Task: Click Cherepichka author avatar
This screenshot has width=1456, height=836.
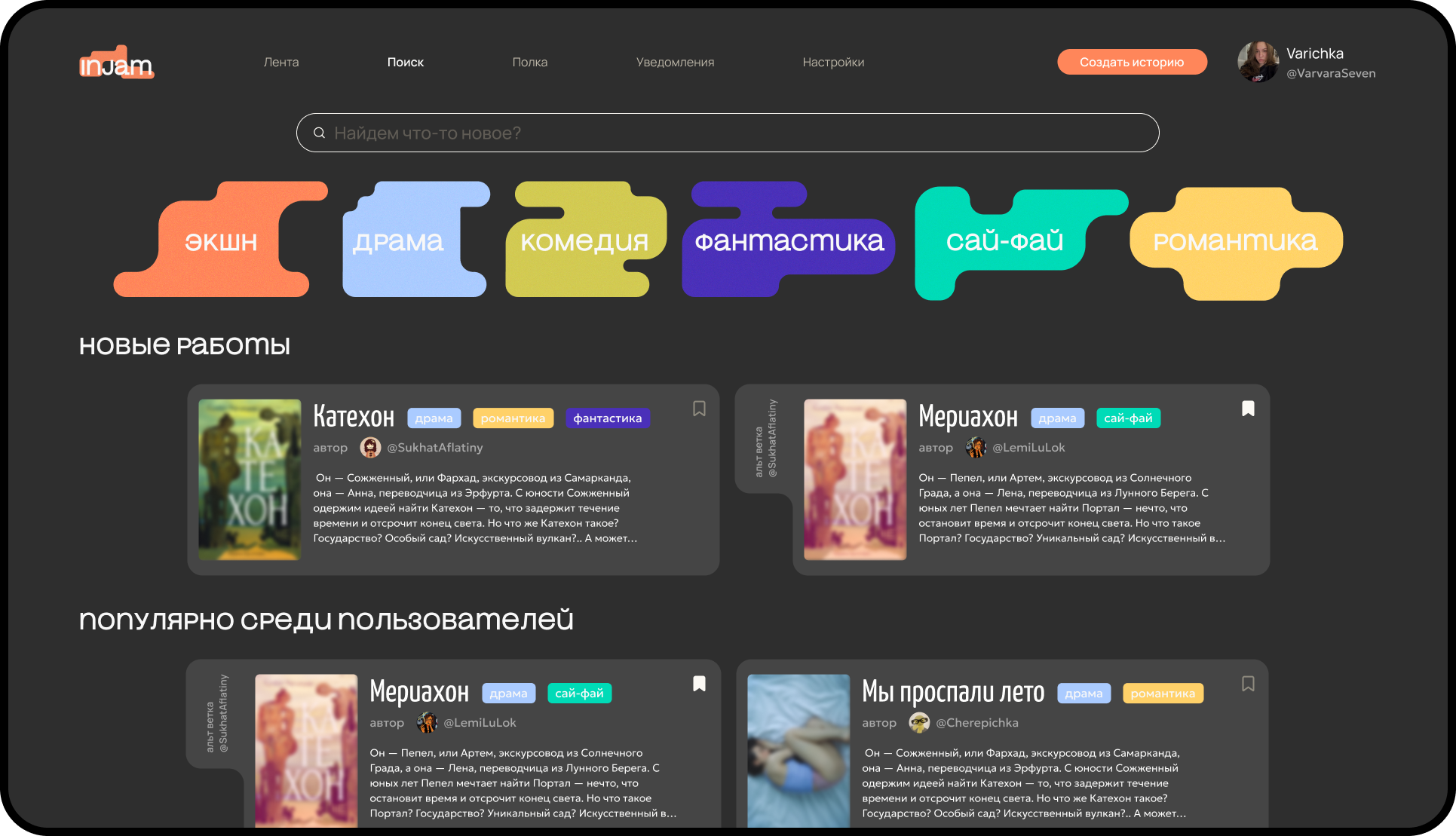Action: [919, 723]
